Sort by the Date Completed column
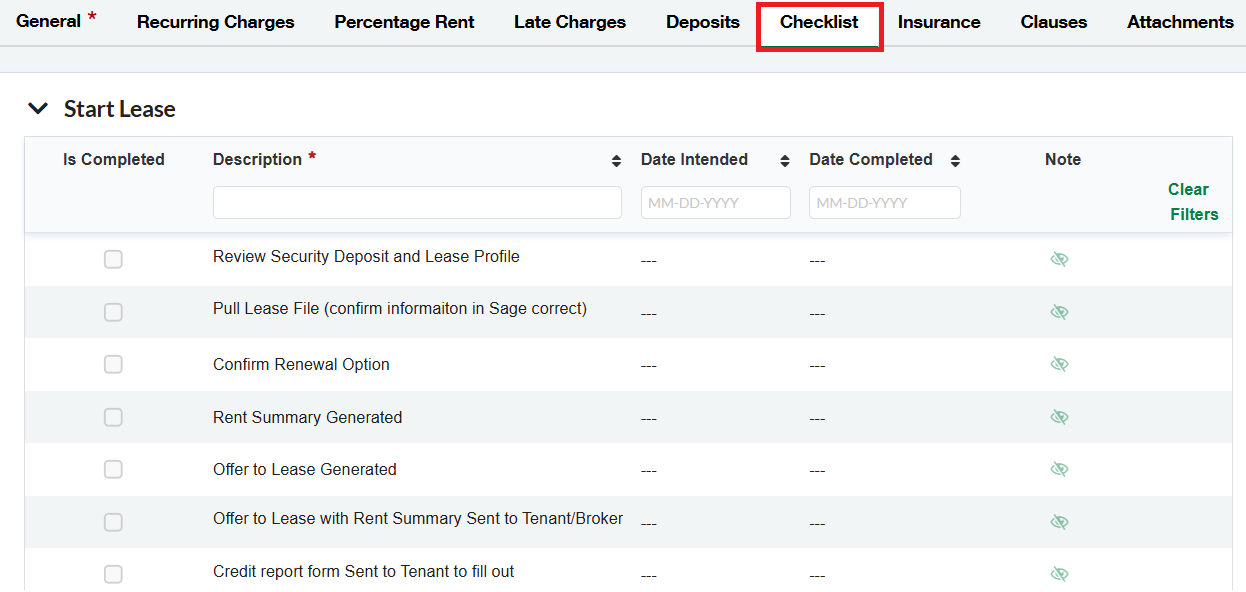1246x592 pixels. coord(955,161)
